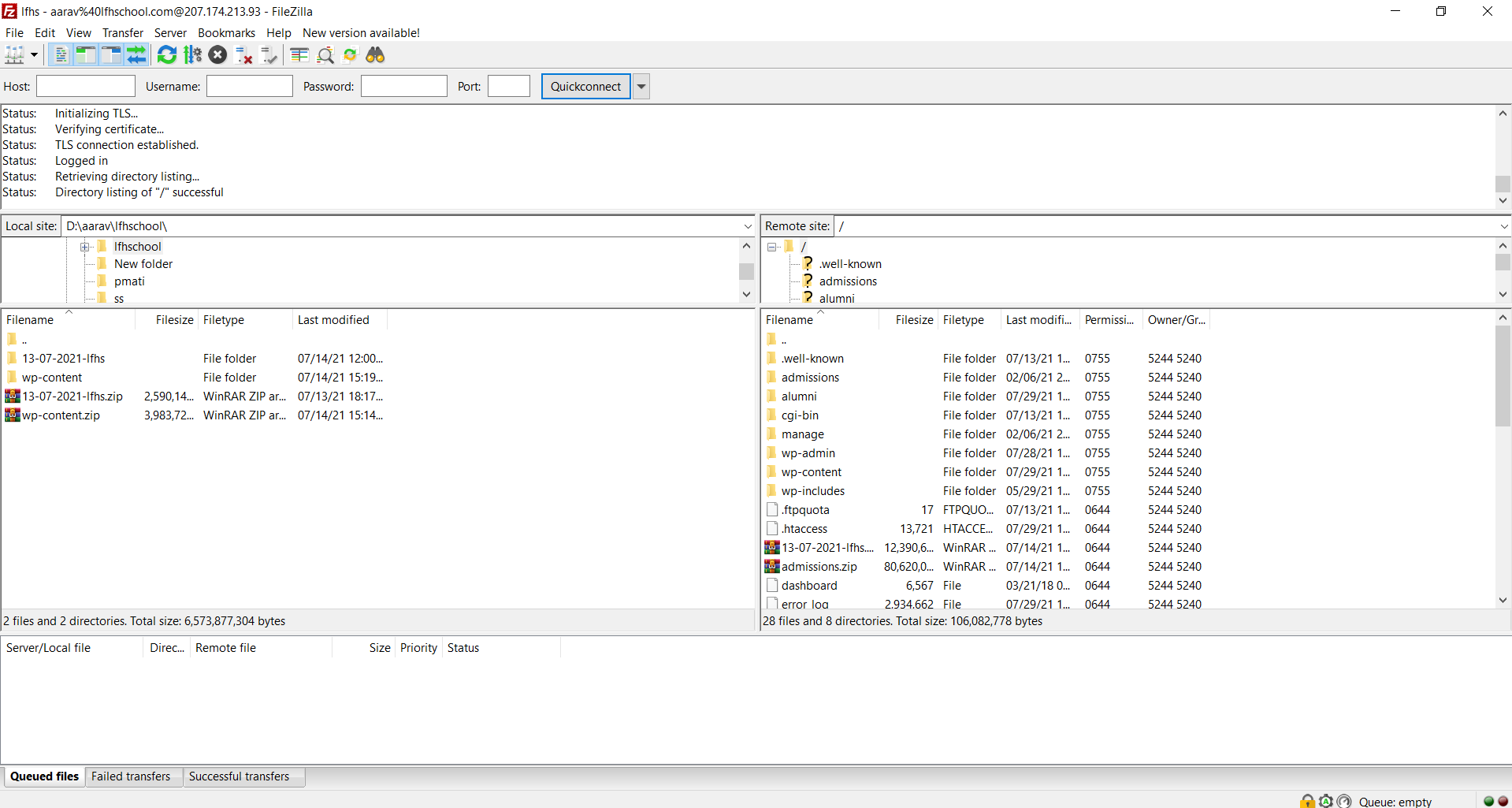
Task: Search for files recursively with binoculars icon
Action: click(376, 55)
